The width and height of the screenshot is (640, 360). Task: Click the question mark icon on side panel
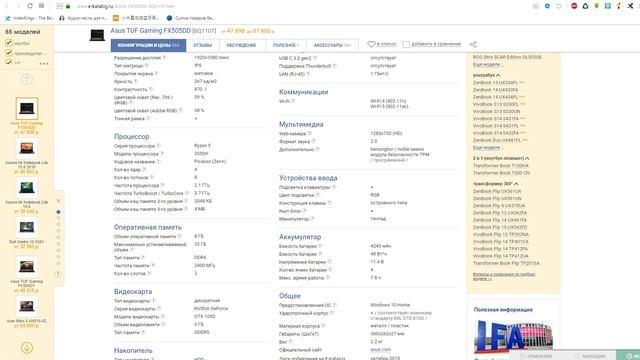[58, 274]
